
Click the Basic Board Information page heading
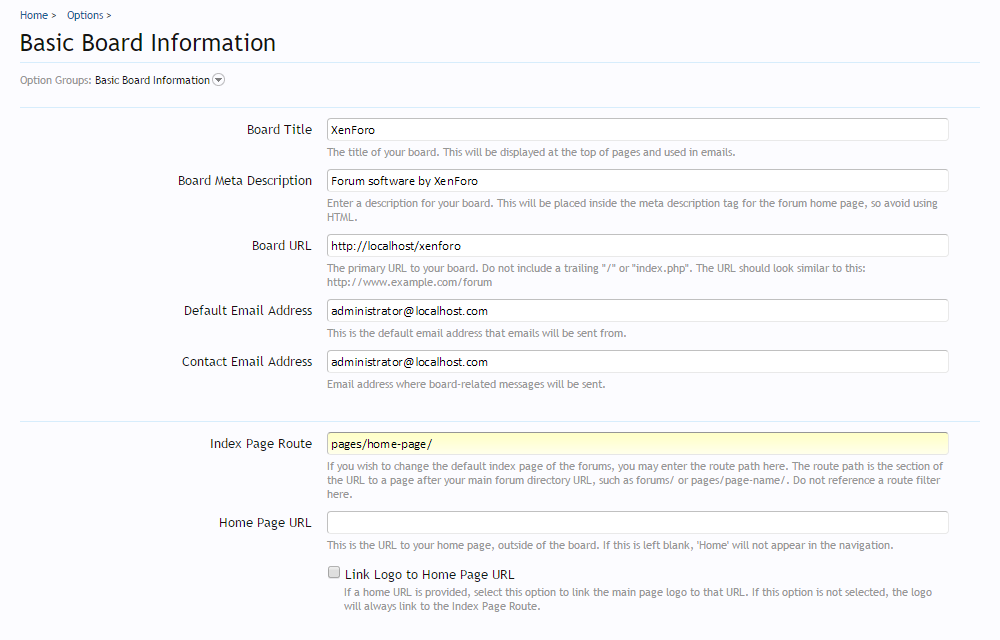click(148, 43)
